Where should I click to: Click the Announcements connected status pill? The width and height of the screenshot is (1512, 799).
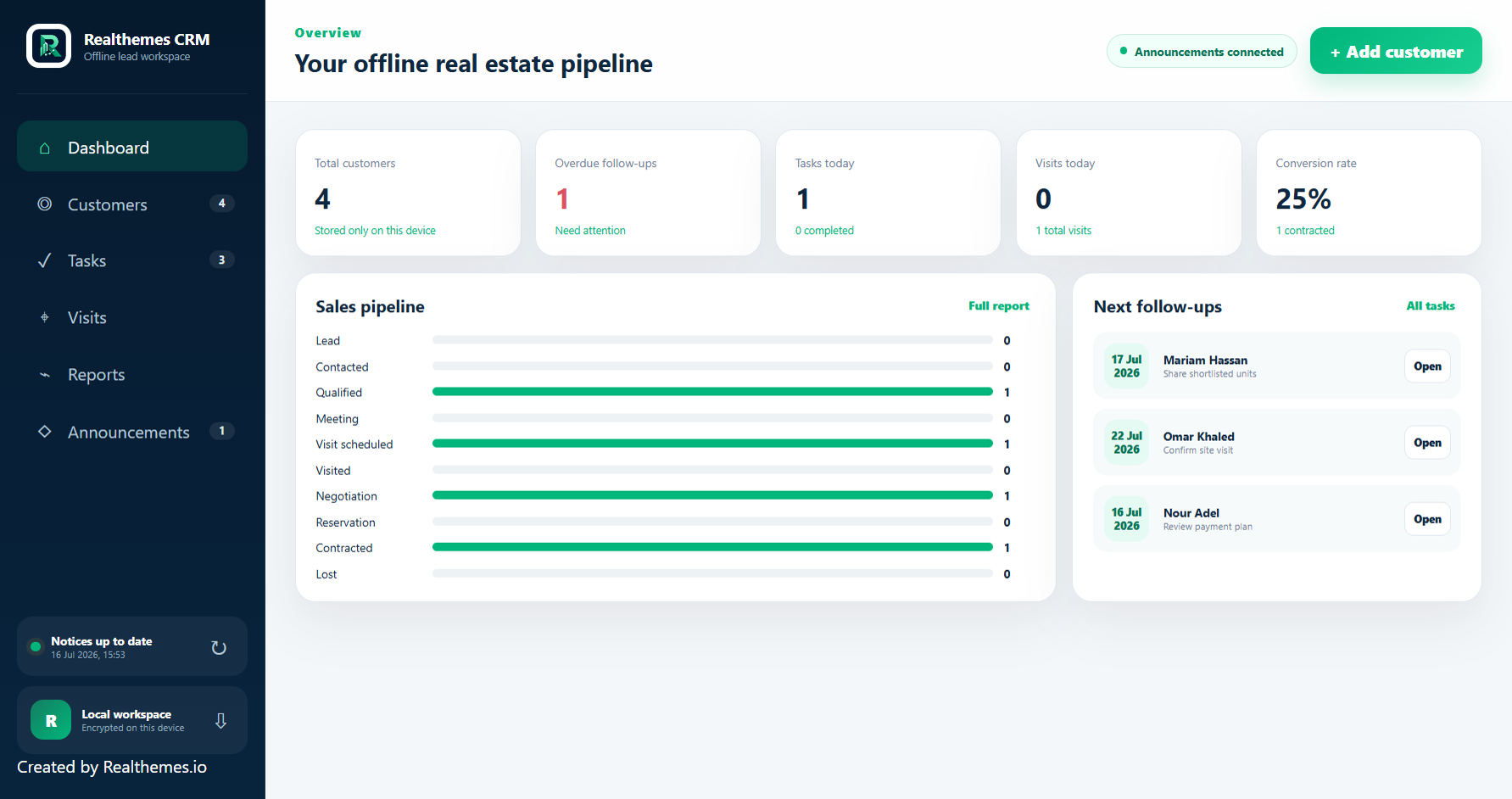[1202, 51]
